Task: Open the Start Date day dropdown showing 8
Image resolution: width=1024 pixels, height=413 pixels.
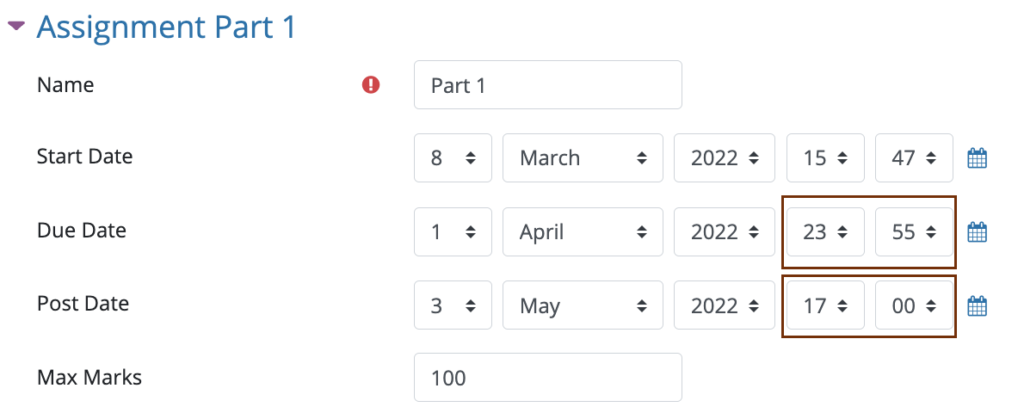Action: click(x=453, y=158)
